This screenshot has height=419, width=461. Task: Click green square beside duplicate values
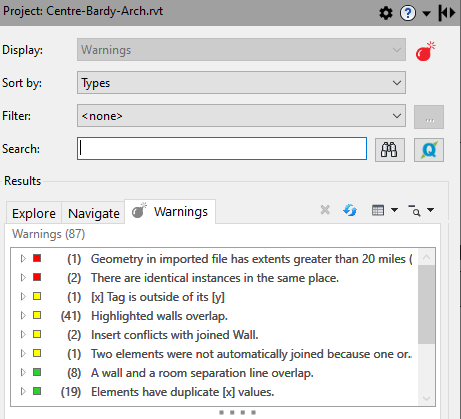(37, 391)
